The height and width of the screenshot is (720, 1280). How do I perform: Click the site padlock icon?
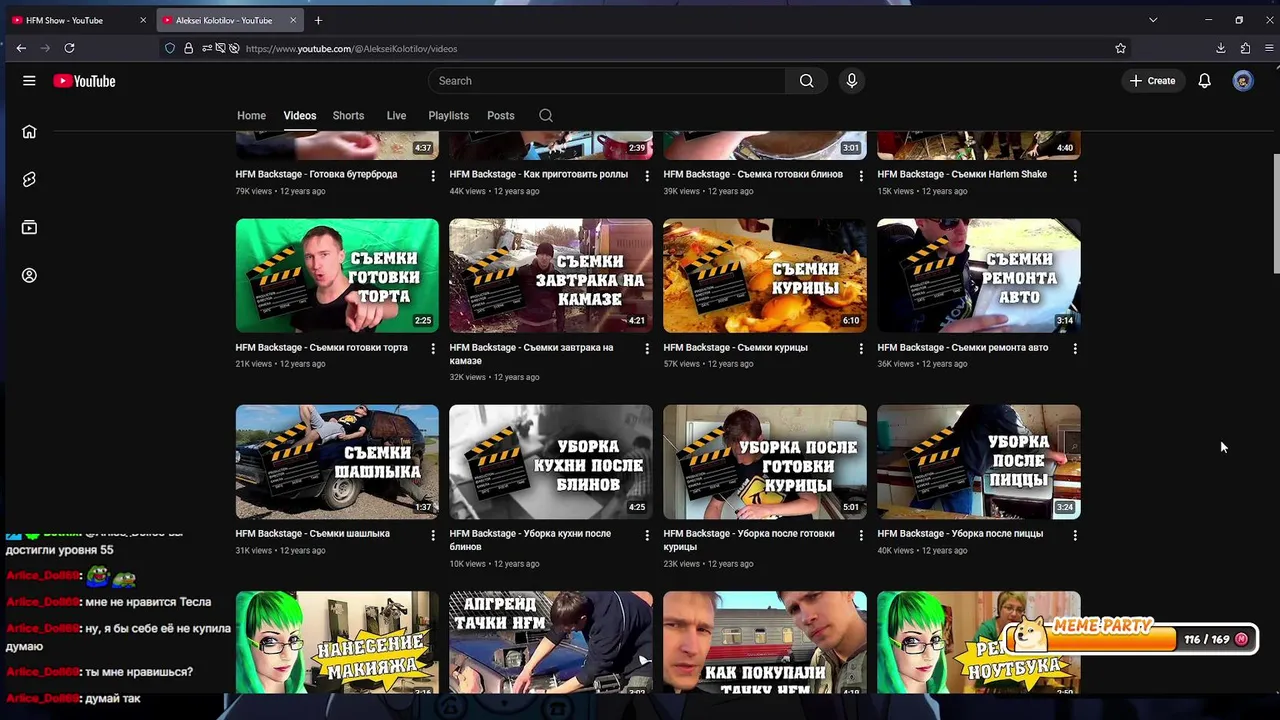[188, 48]
